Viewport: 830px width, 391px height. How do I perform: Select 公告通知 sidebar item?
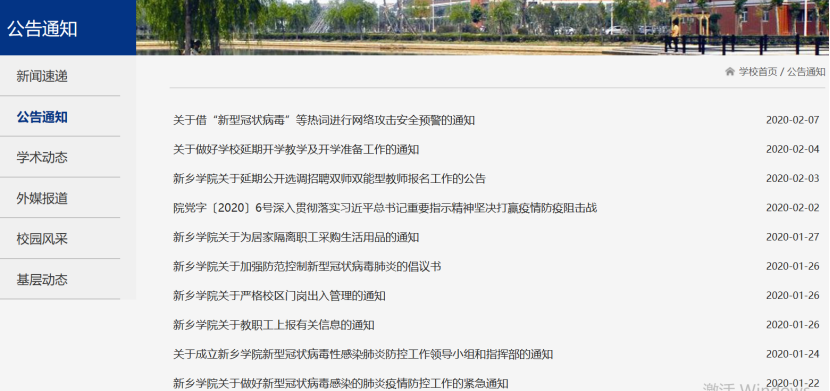[42, 117]
